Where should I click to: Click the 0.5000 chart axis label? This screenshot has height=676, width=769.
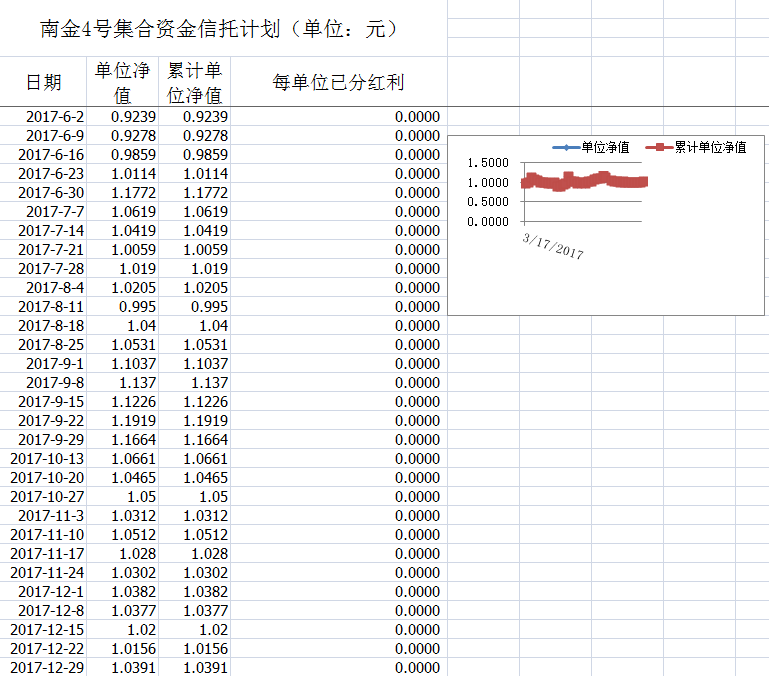pos(488,202)
